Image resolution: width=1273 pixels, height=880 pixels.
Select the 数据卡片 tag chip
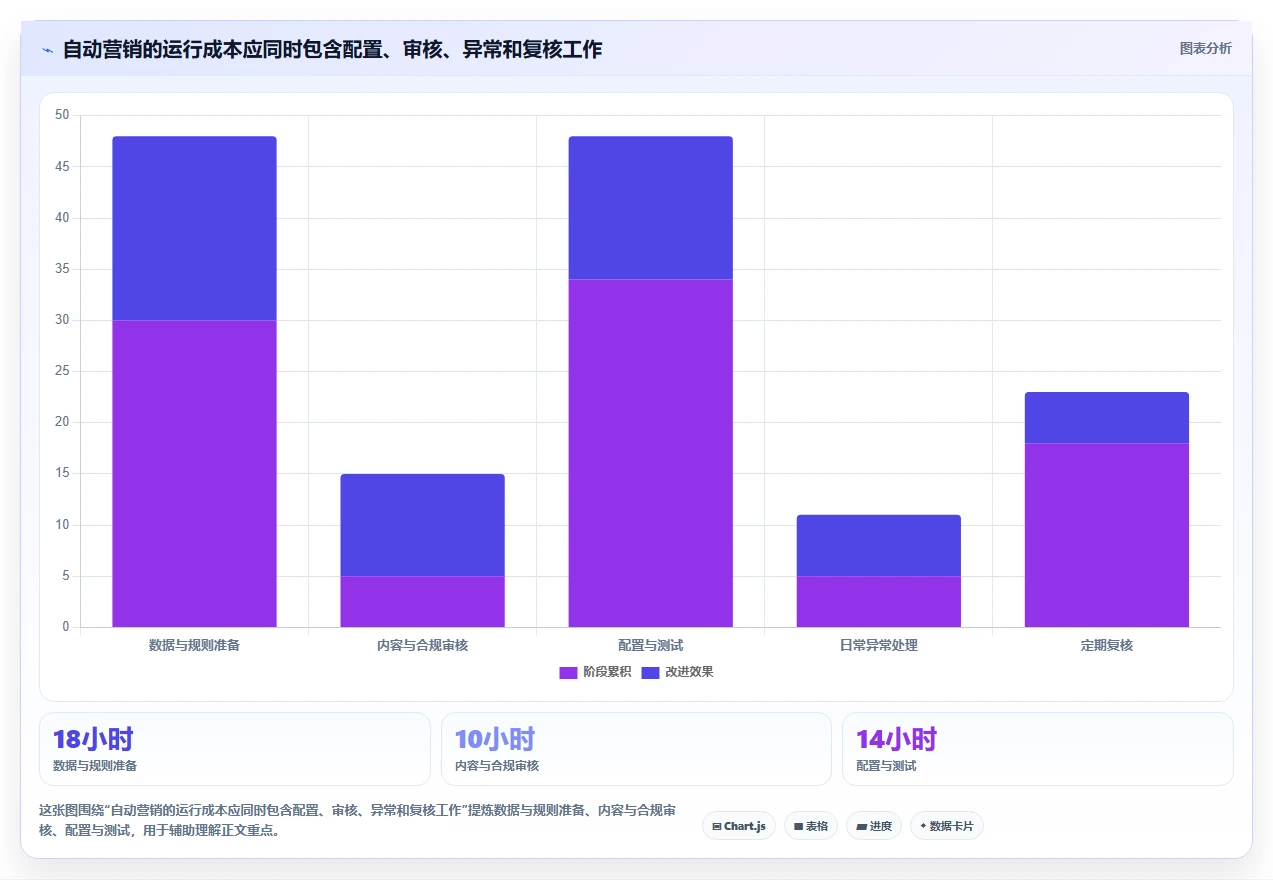coord(947,826)
